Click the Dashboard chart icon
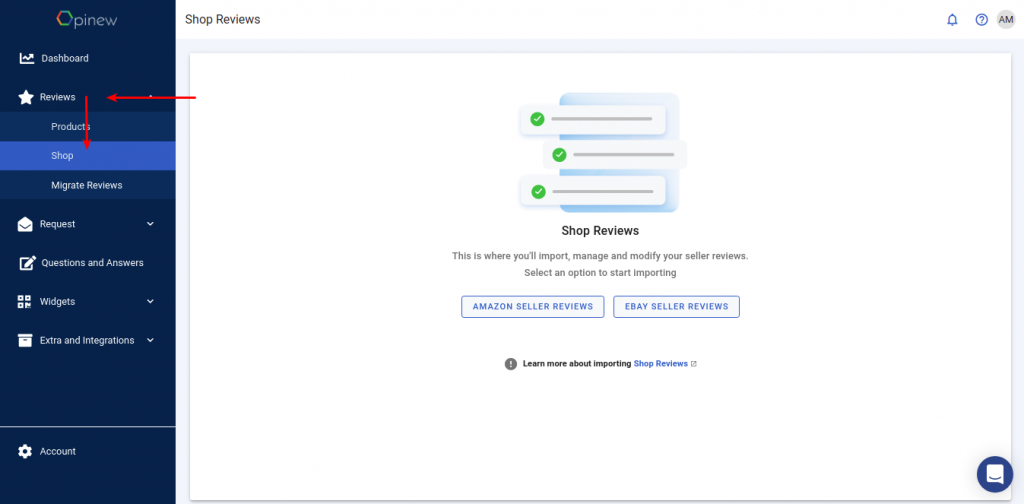 point(27,58)
